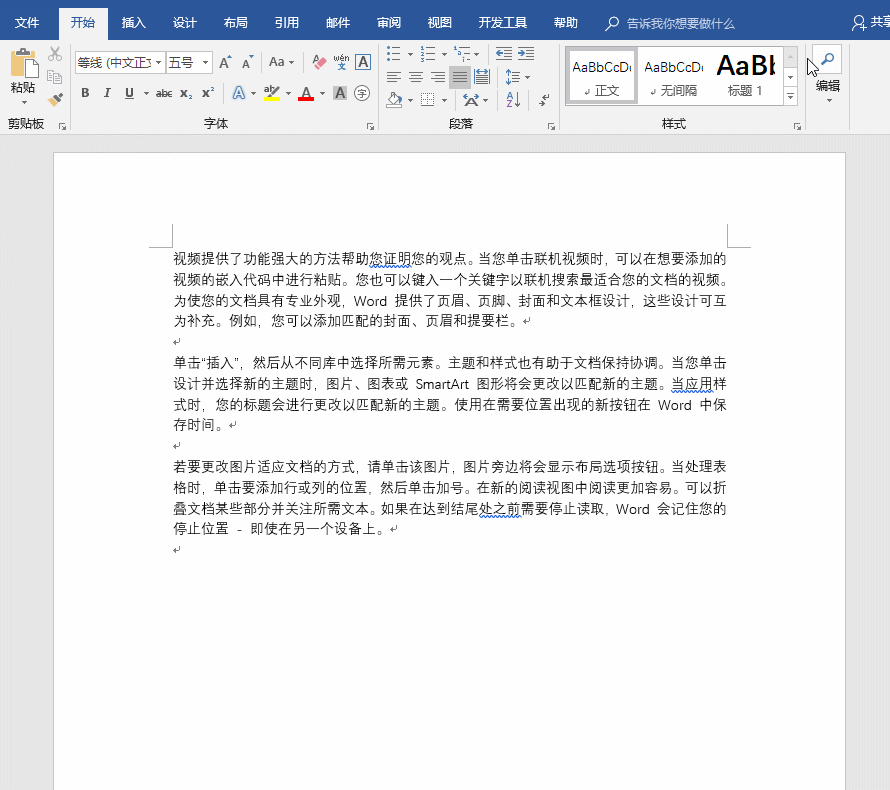The image size is (890, 790).
Task: Click the Increase Font Size icon
Action: coord(224,60)
